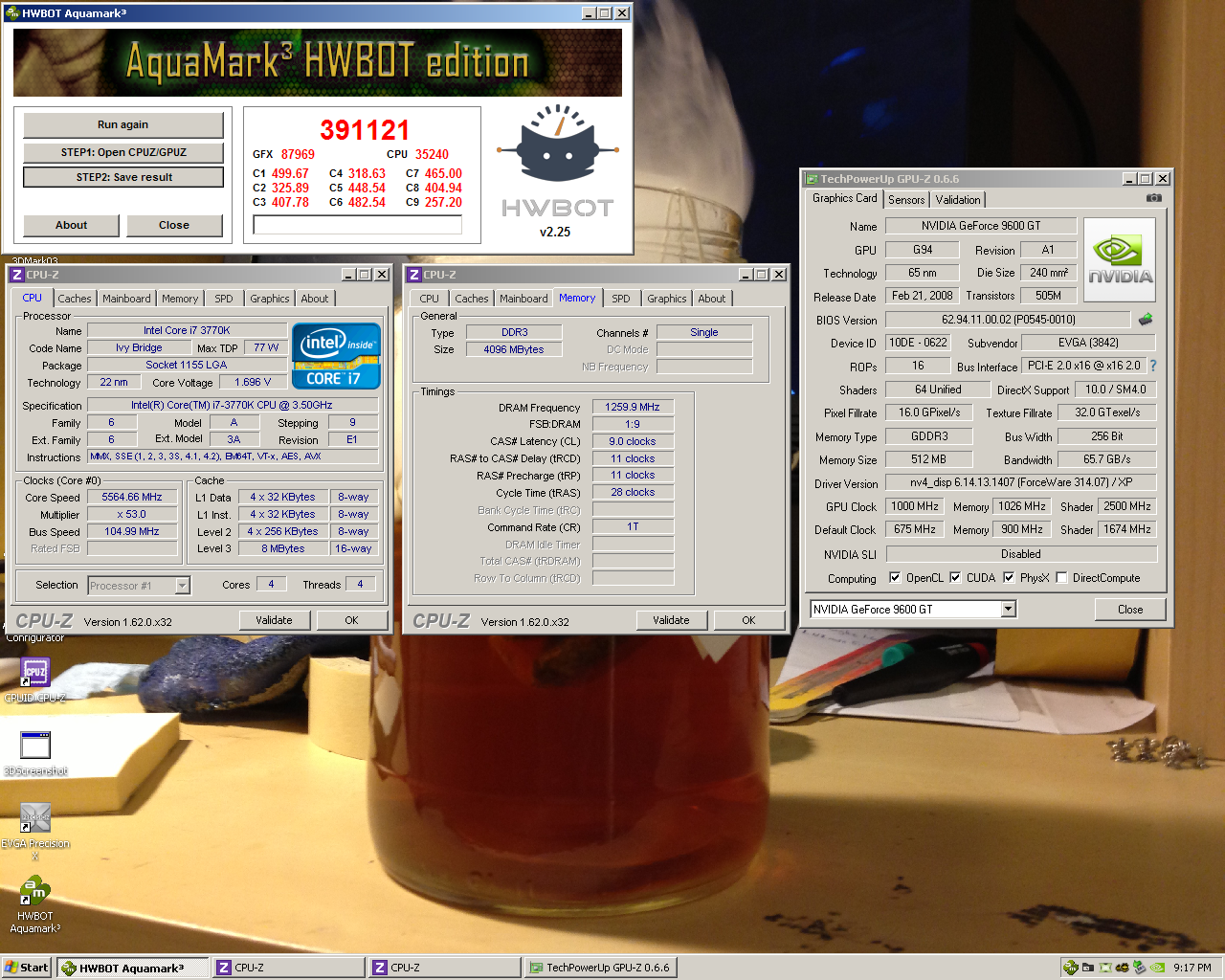The width and height of the screenshot is (1225, 980).
Task: Switch to the Validation tab in GPU-Z
Action: [958, 200]
